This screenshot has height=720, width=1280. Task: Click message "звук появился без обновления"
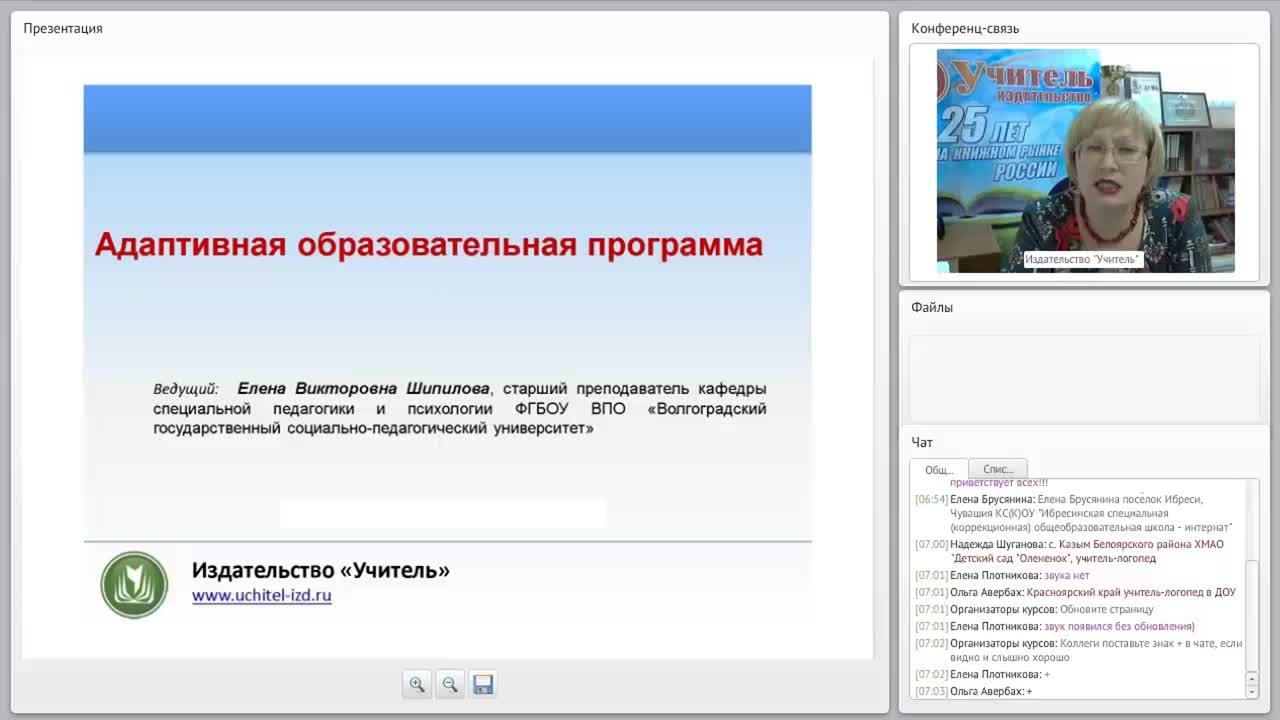pyautogui.click(x=1055, y=626)
